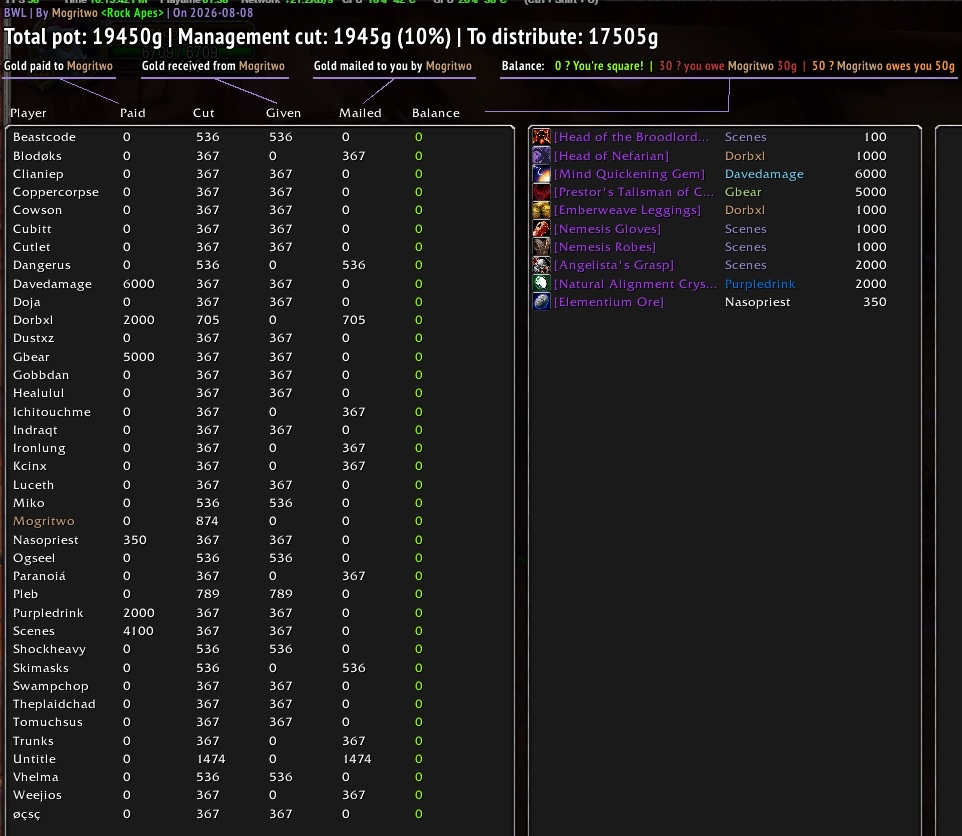The image size is (962, 836).
Task: Click price 5000 for Prestor's Talisman
Action: 871,192
